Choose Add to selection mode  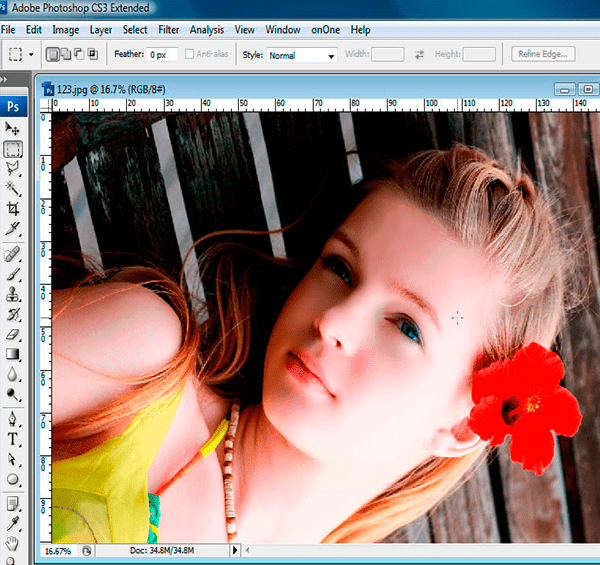(x=66, y=54)
